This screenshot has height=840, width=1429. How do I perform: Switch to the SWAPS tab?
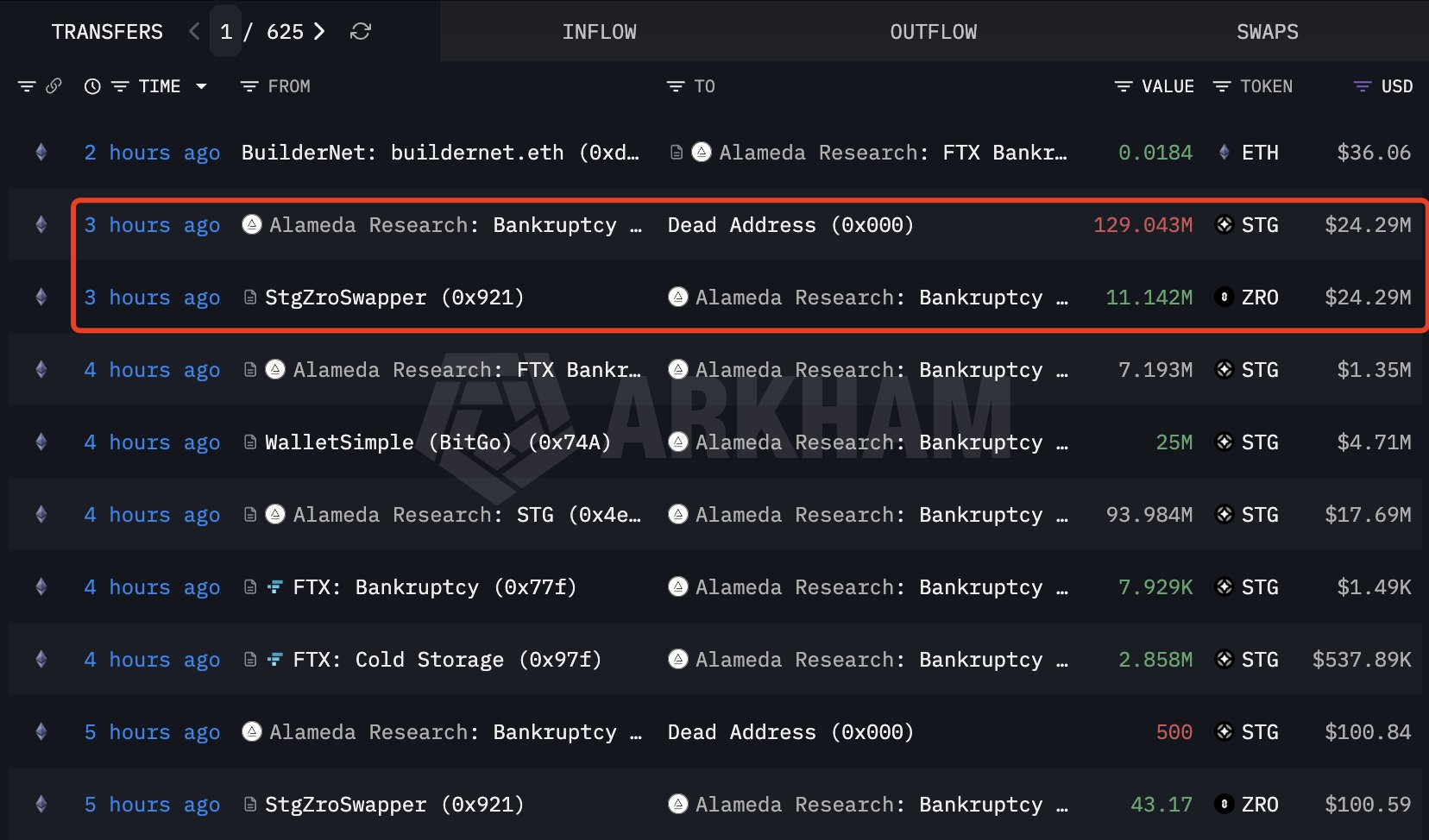click(1267, 31)
